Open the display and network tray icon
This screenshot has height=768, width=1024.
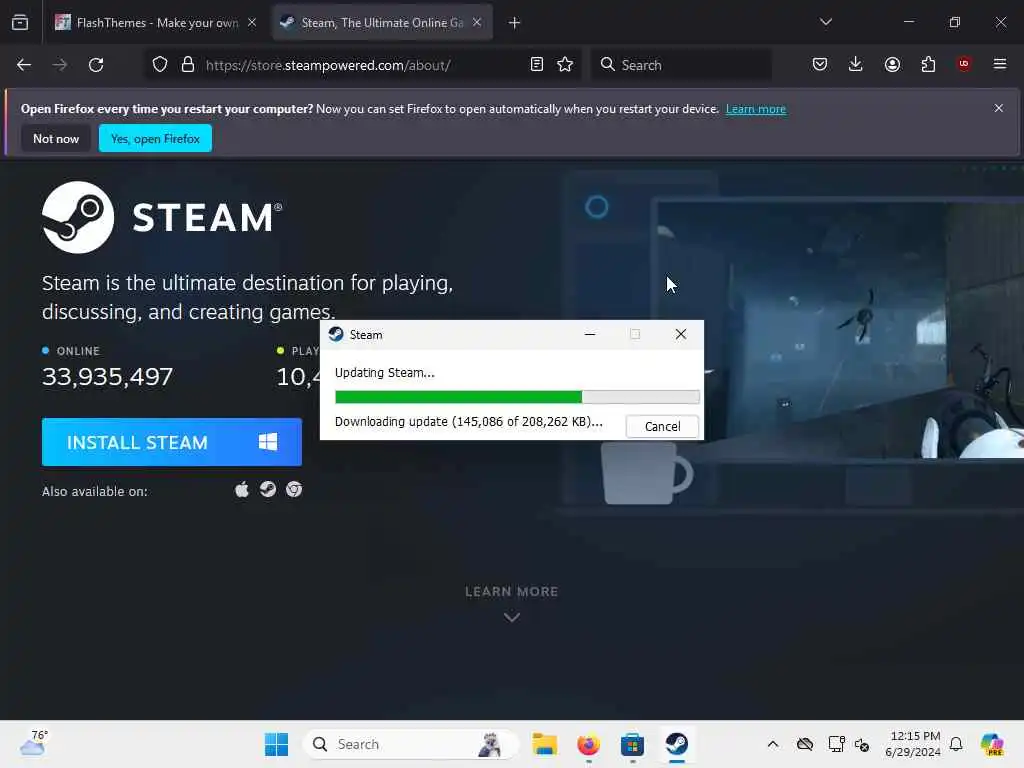point(837,744)
